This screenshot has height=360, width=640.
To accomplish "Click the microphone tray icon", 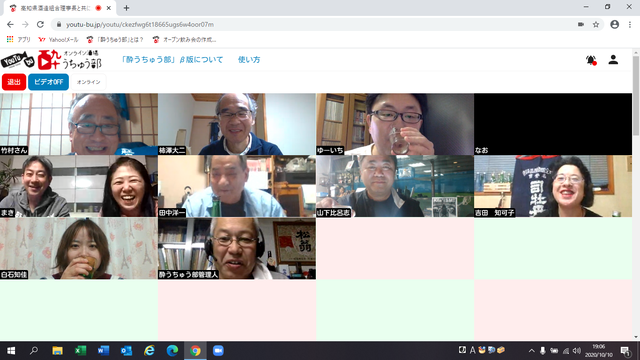I will pyautogui.click(x=543, y=351).
